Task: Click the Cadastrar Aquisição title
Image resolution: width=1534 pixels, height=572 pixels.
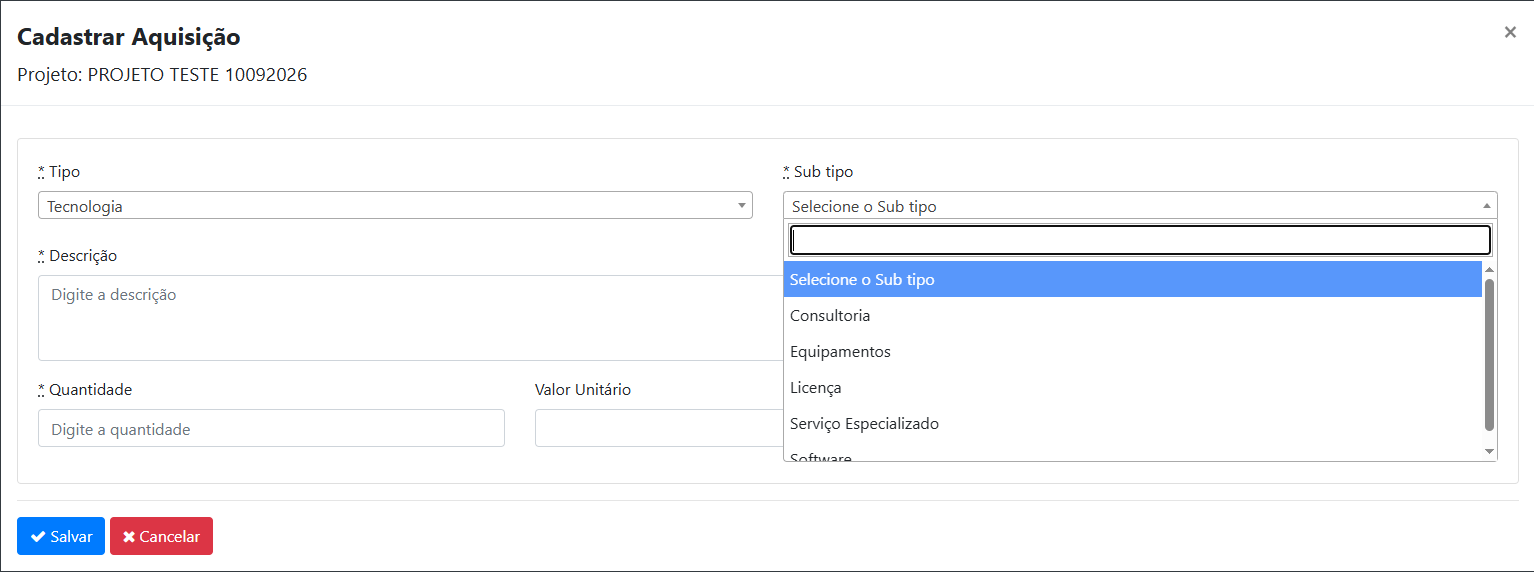Action: pos(129,38)
